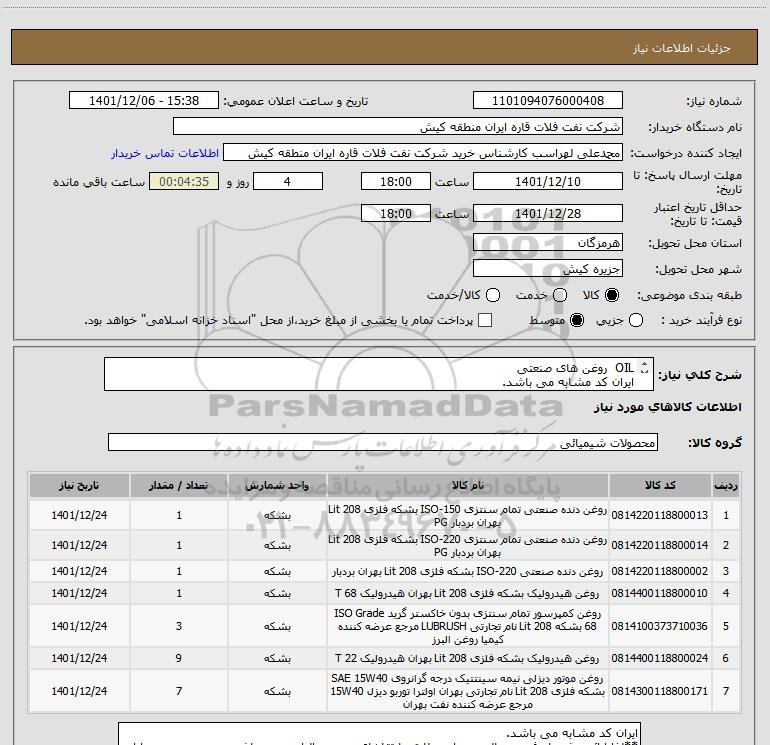Viewport: 770px width, 745px height.
Task: Click the need number field 1101094076000408
Action: tap(548, 101)
